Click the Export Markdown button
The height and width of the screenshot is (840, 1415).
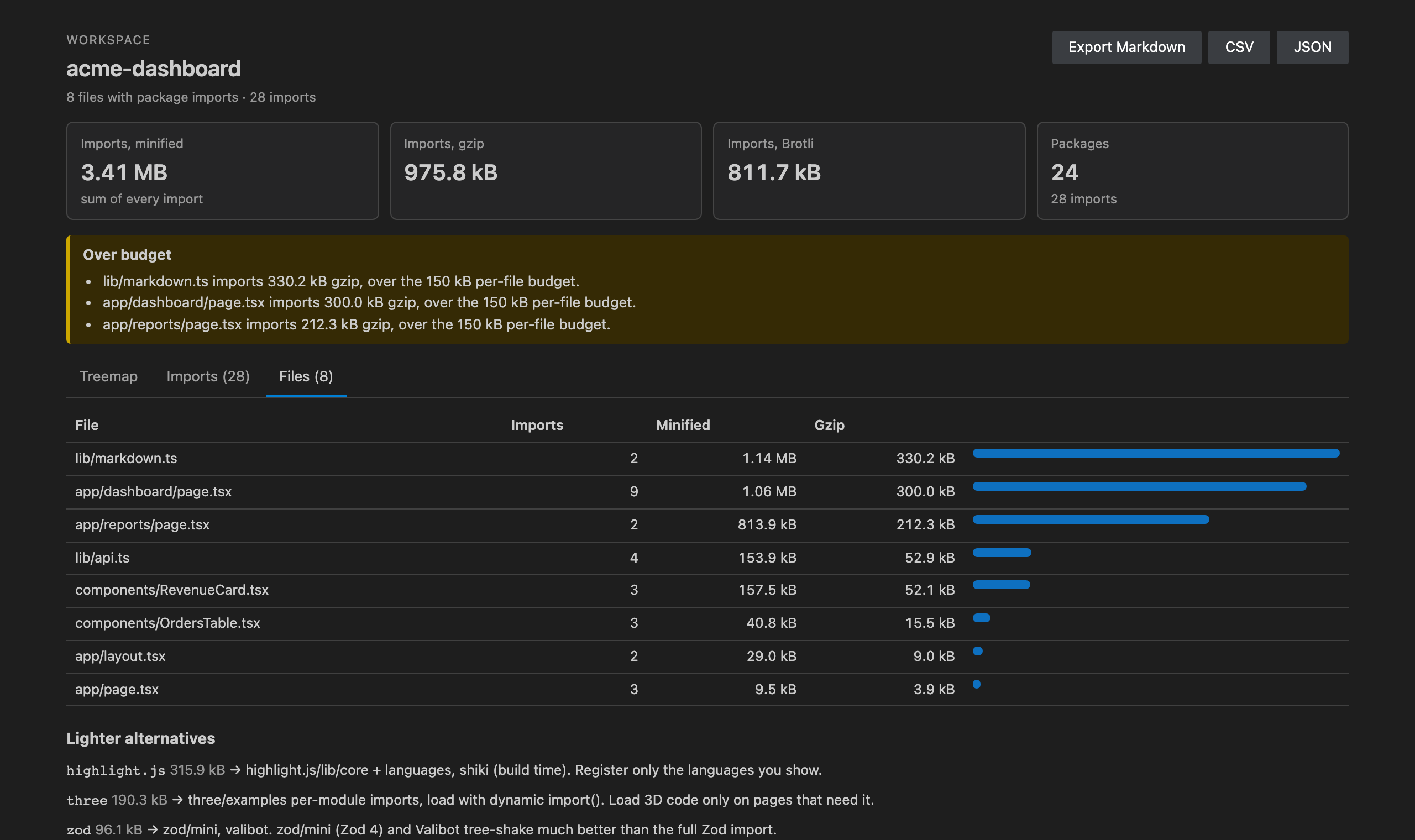point(1126,47)
